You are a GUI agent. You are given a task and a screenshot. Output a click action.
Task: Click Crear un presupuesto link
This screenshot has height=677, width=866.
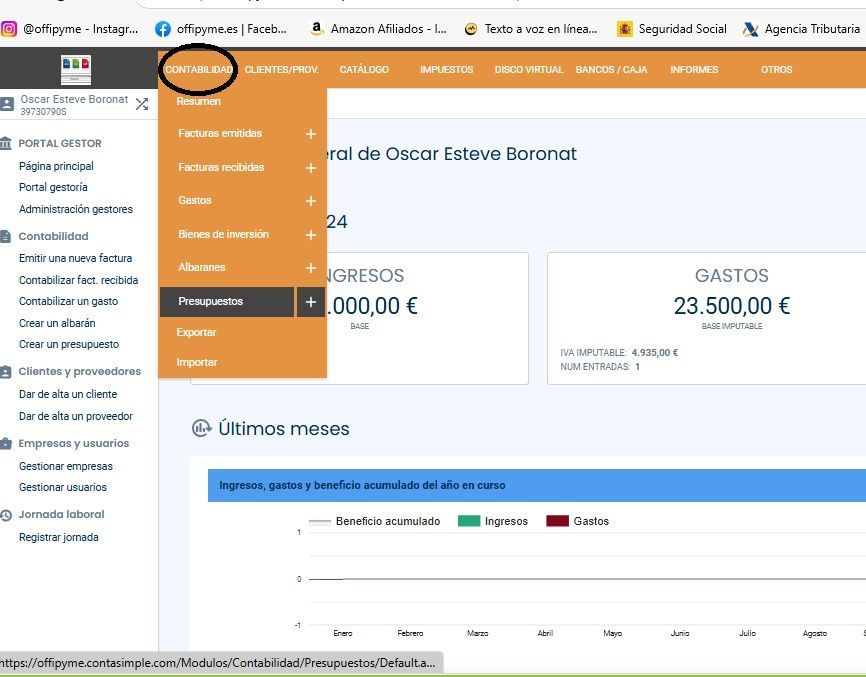(x=69, y=345)
